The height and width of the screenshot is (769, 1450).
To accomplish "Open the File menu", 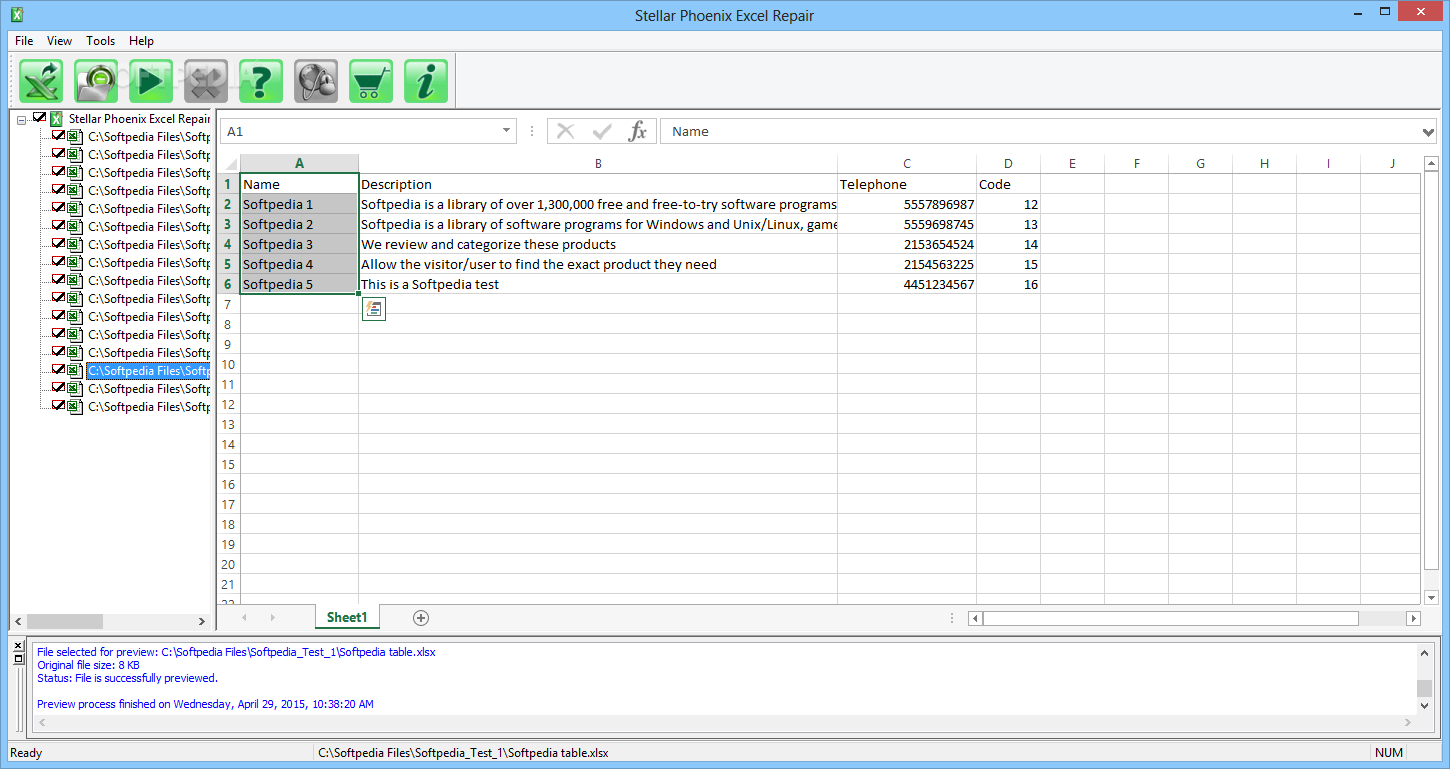I will coord(24,41).
